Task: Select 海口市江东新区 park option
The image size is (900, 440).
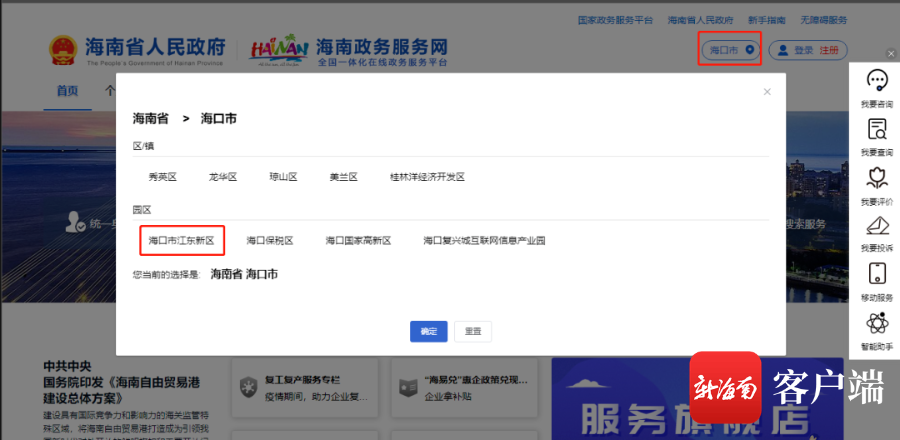Action: pyautogui.click(x=181, y=241)
